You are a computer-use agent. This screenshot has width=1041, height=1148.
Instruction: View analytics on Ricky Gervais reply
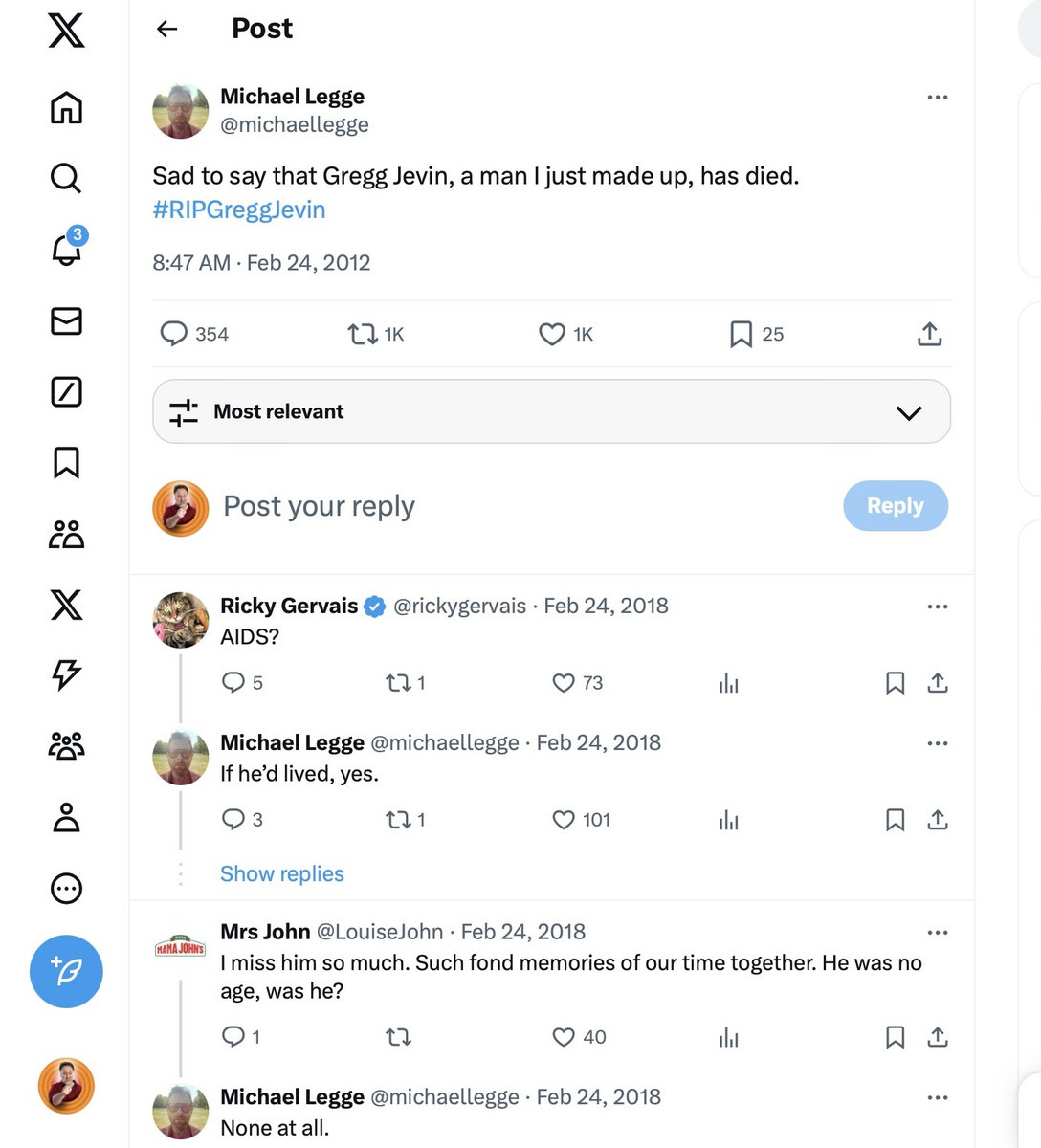point(729,683)
